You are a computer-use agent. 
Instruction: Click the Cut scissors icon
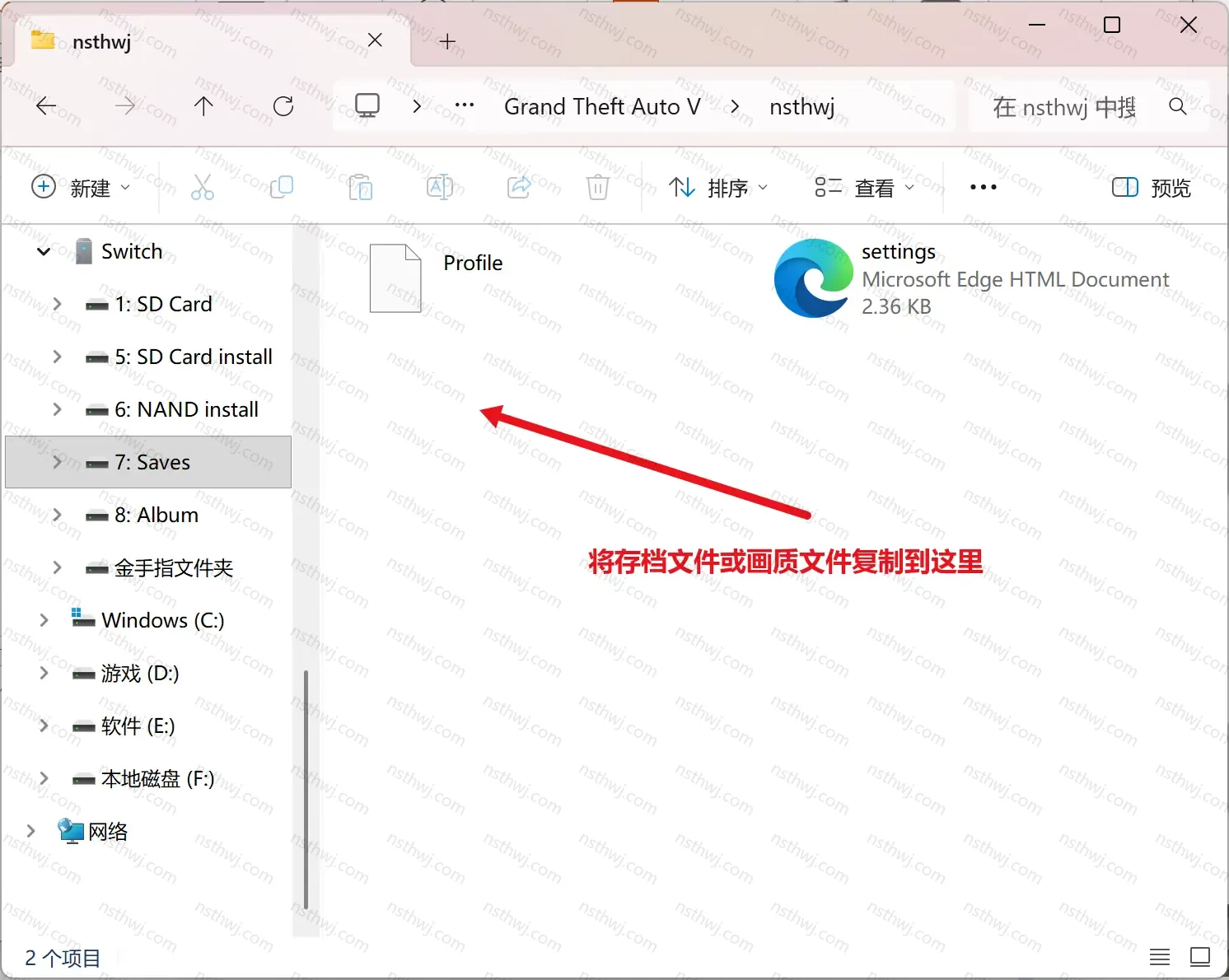coord(203,188)
